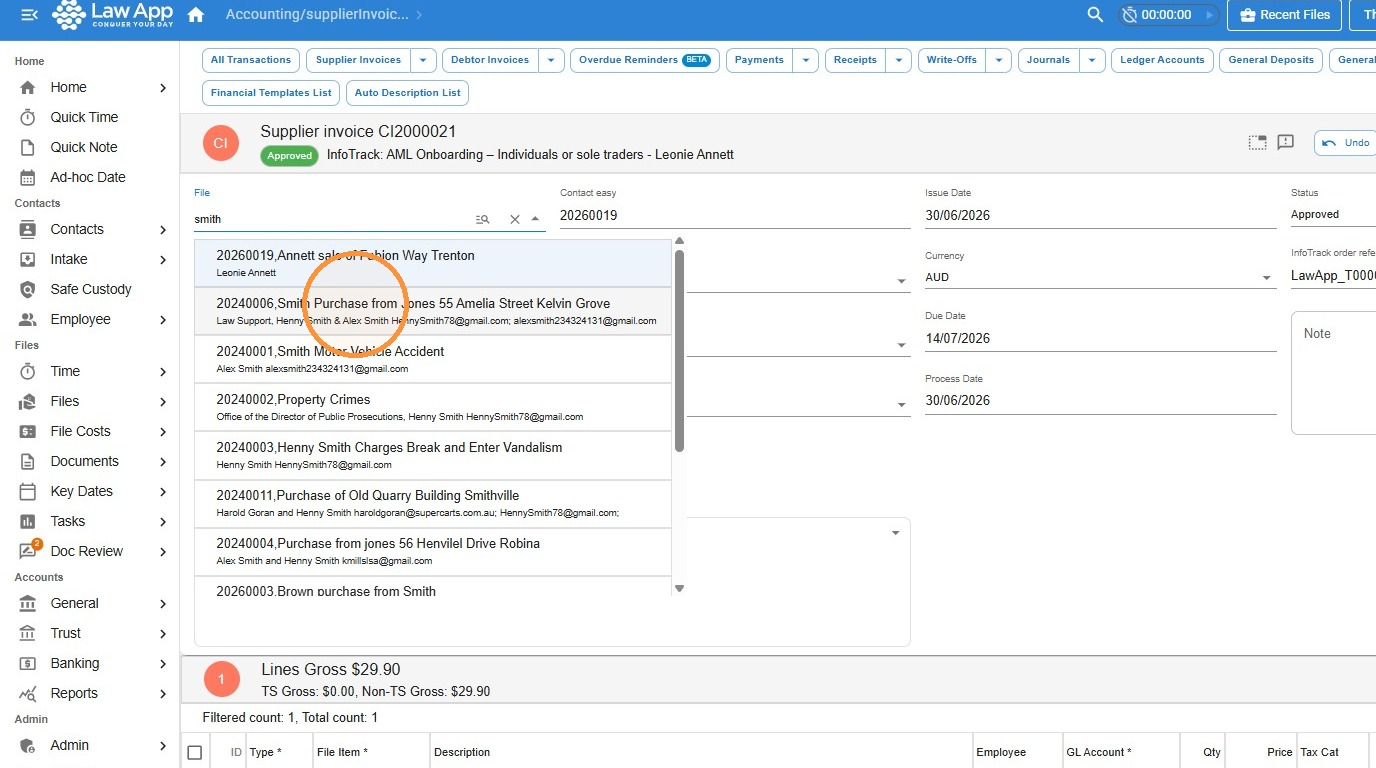
Task: Open Auto Description List
Action: (x=407, y=93)
